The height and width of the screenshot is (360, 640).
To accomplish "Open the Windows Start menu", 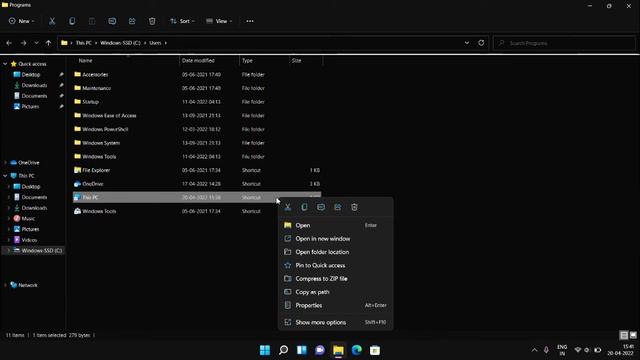I will pyautogui.click(x=265, y=350).
